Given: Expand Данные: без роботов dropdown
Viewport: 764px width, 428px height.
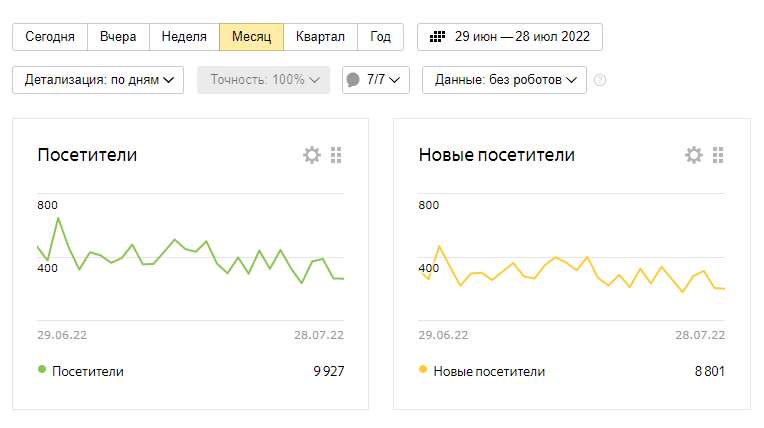Looking at the screenshot, I should coord(504,80).
